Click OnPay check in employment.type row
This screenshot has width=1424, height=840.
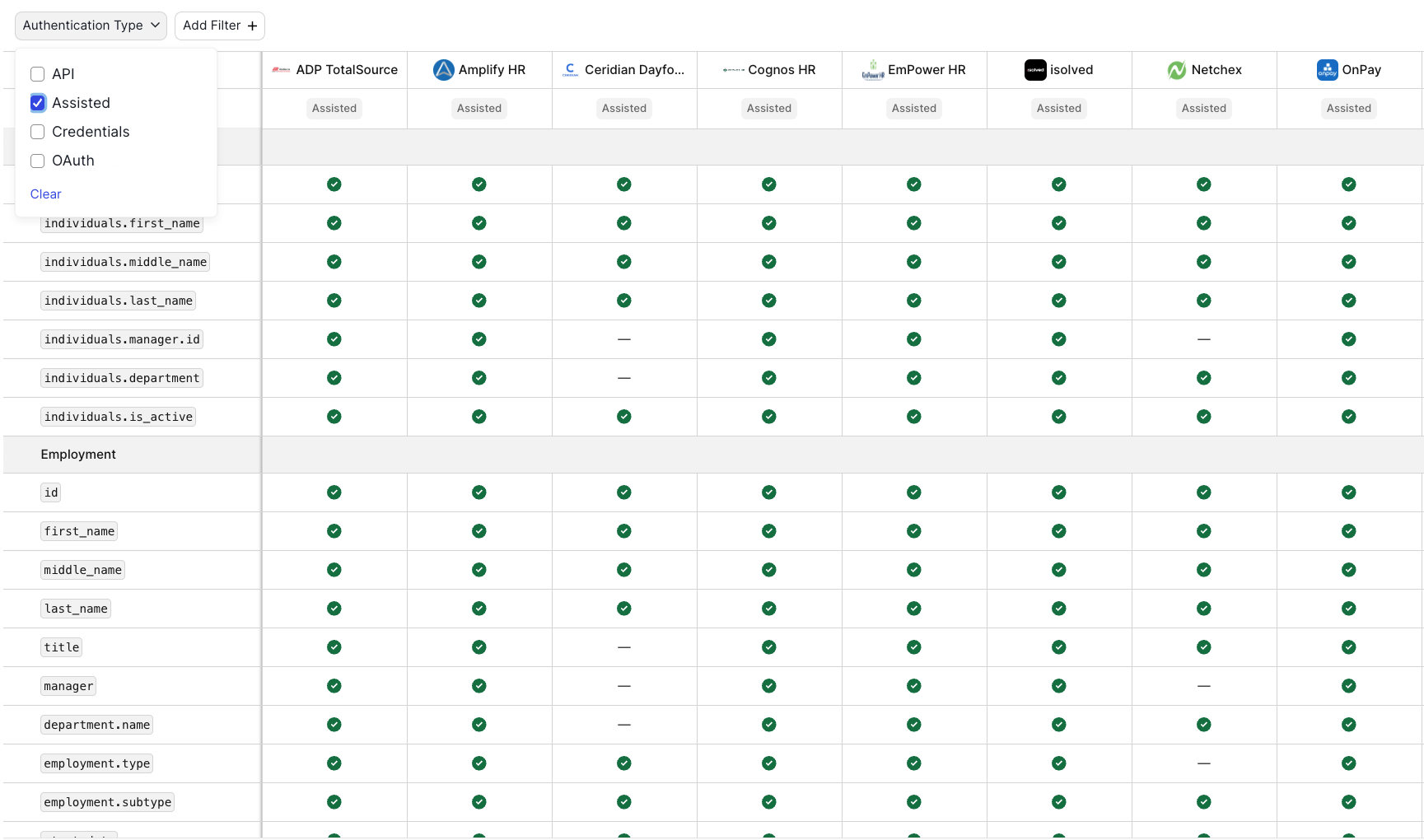coord(1349,763)
